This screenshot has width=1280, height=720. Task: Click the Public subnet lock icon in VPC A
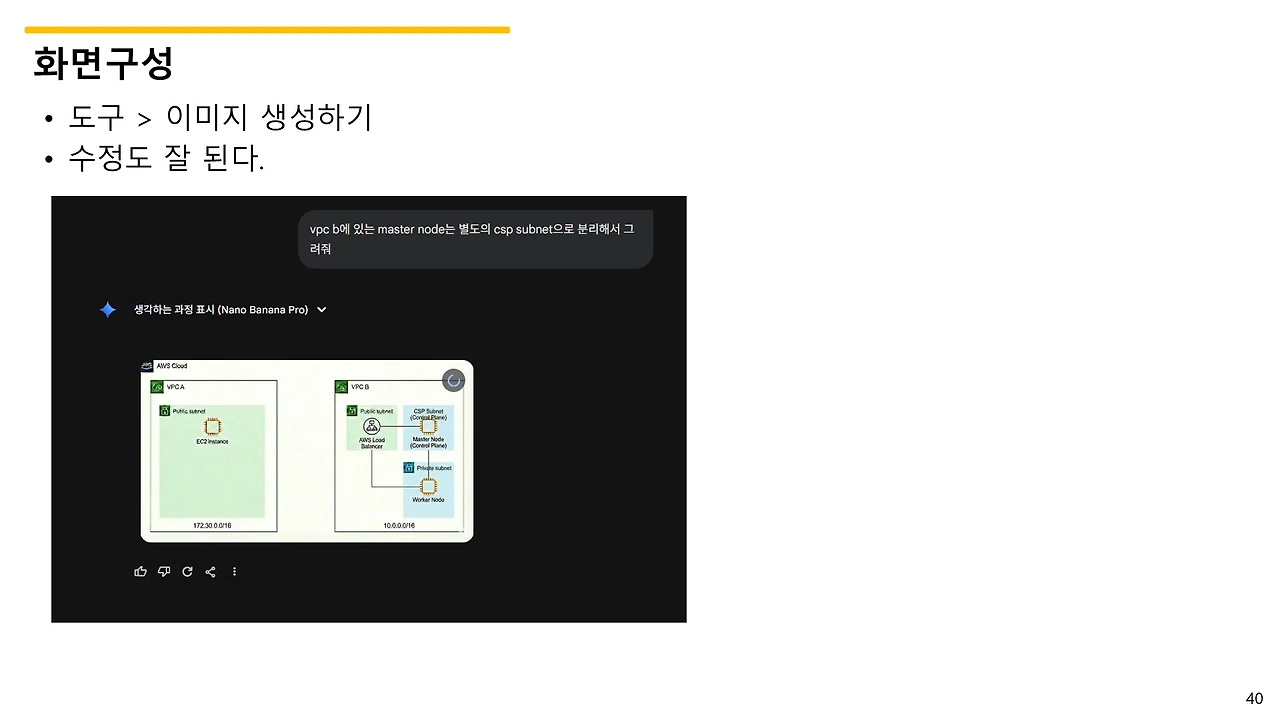coord(164,410)
